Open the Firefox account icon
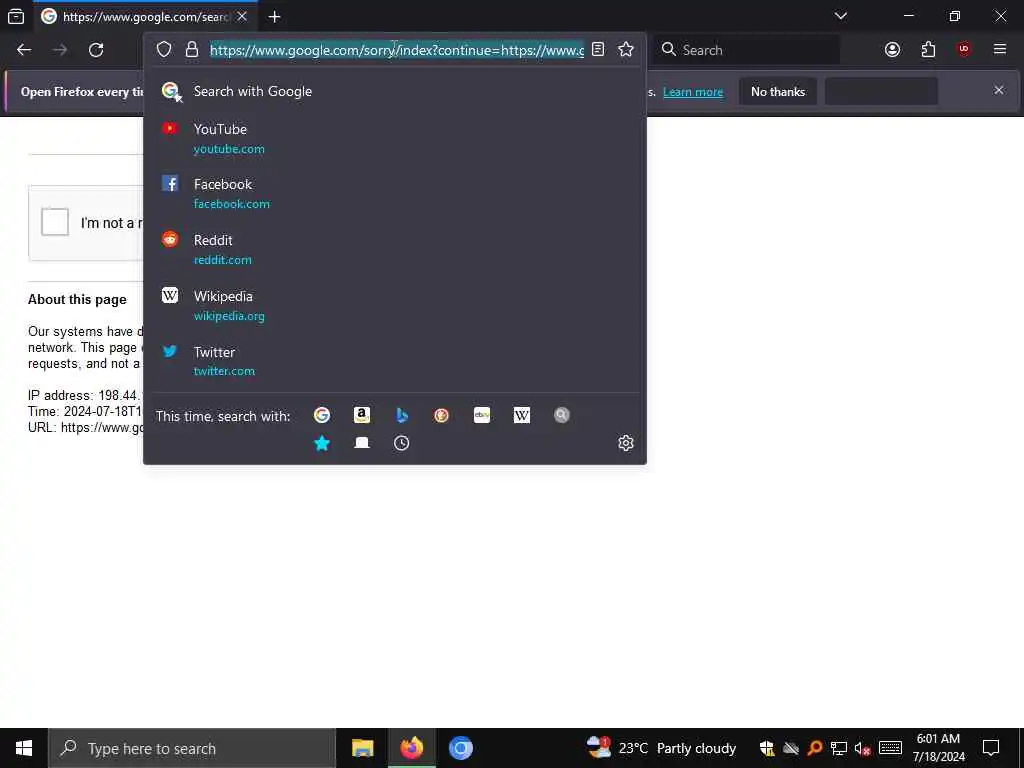Image resolution: width=1024 pixels, height=768 pixels. tap(892, 50)
